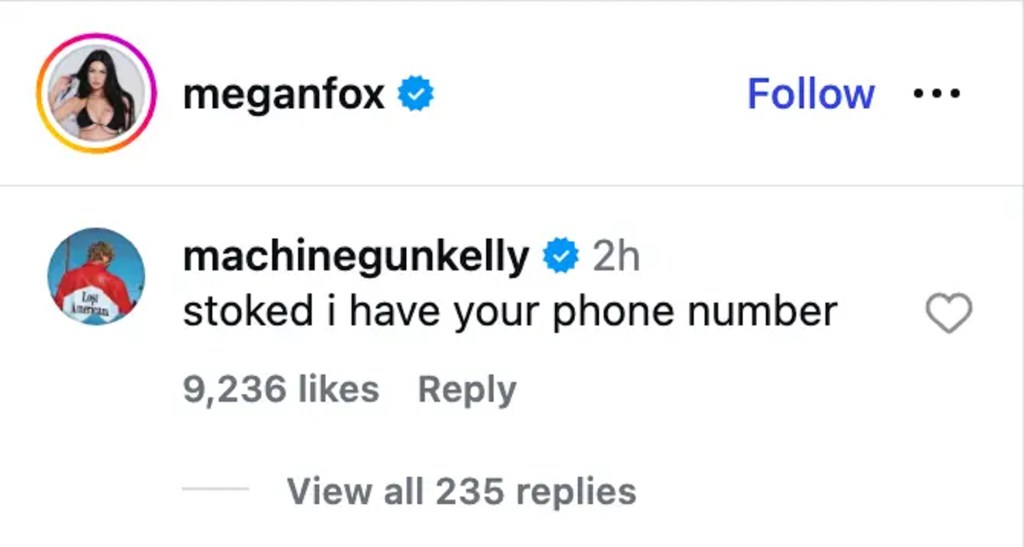Click machinegunkelly's blue verified badge
Screen dimensions: 1024x547
561,256
